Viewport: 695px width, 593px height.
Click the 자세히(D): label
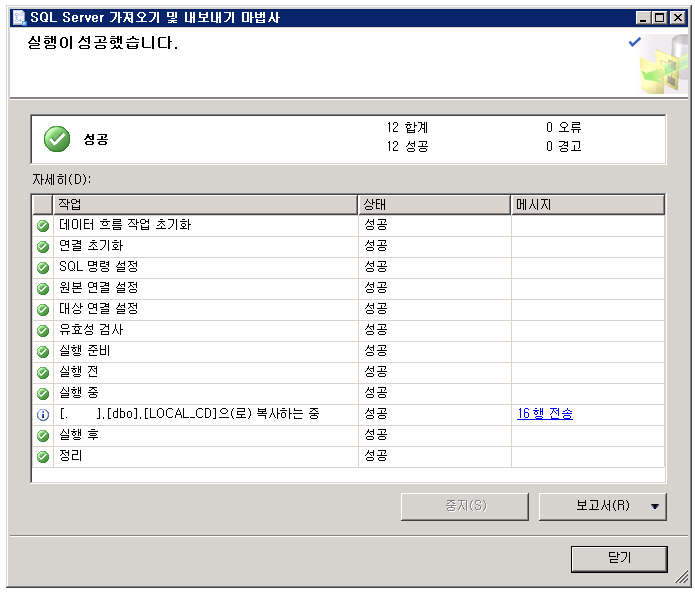point(62,179)
